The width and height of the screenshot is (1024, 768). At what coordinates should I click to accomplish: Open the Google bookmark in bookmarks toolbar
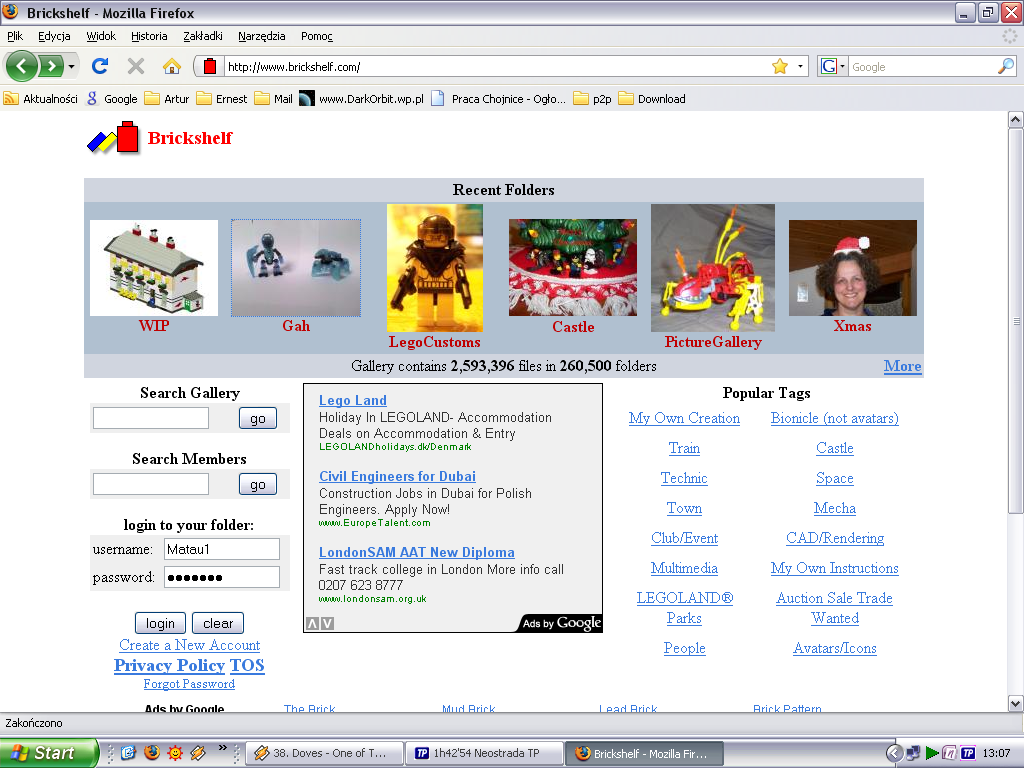pos(112,99)
